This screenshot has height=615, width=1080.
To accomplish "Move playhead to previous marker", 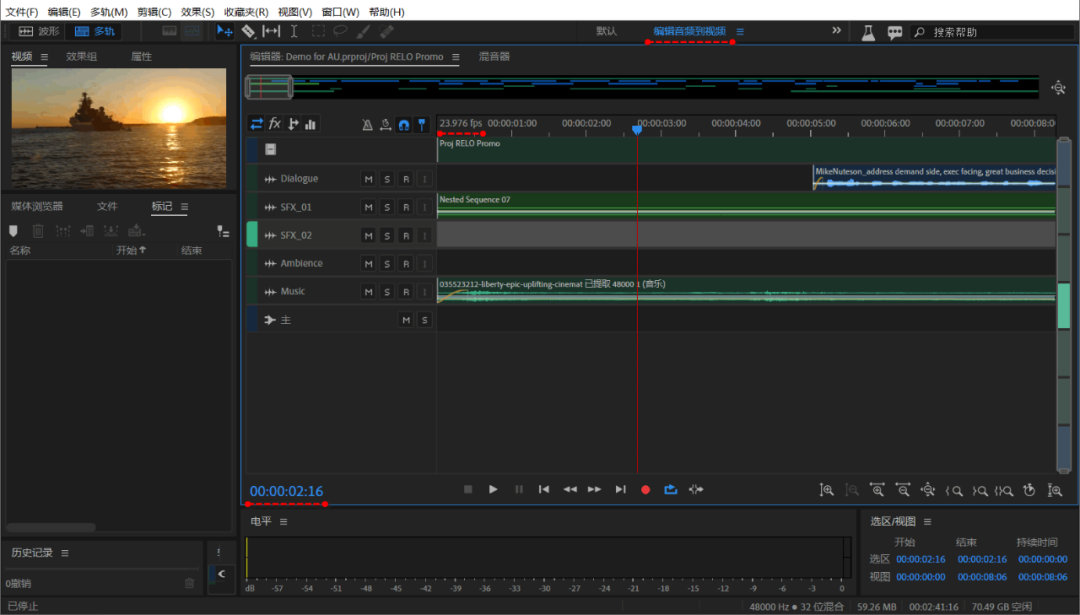I will 544,489.
